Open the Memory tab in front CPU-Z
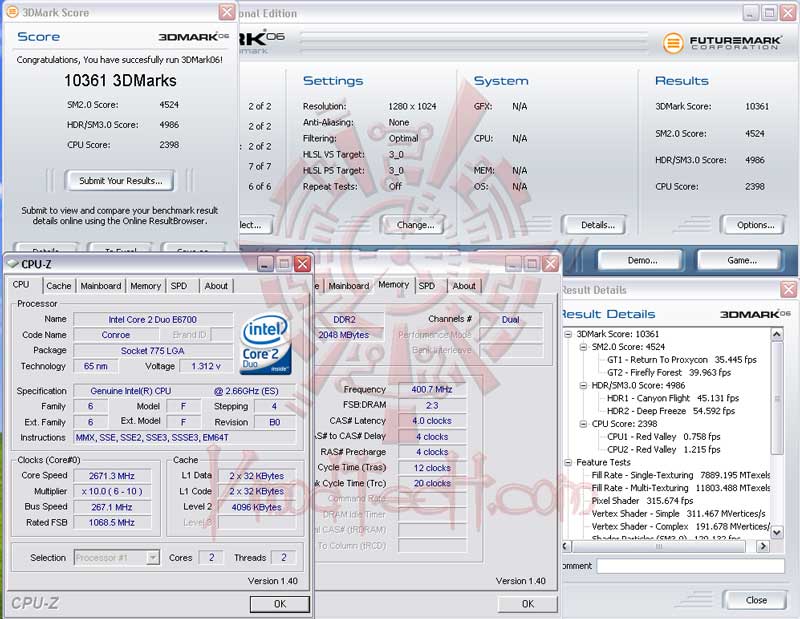 pos(145,286)
